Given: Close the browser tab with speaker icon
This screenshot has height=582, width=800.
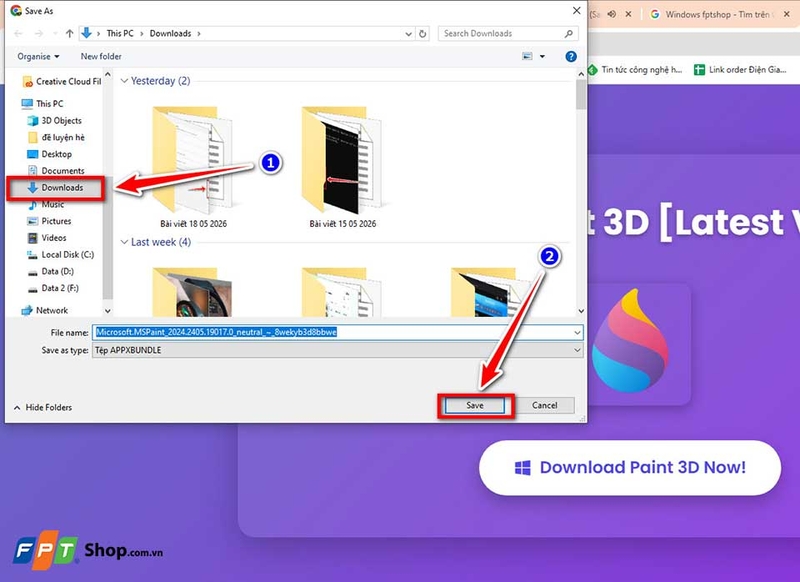Looking at the screenshot, I should coord(629,14).
